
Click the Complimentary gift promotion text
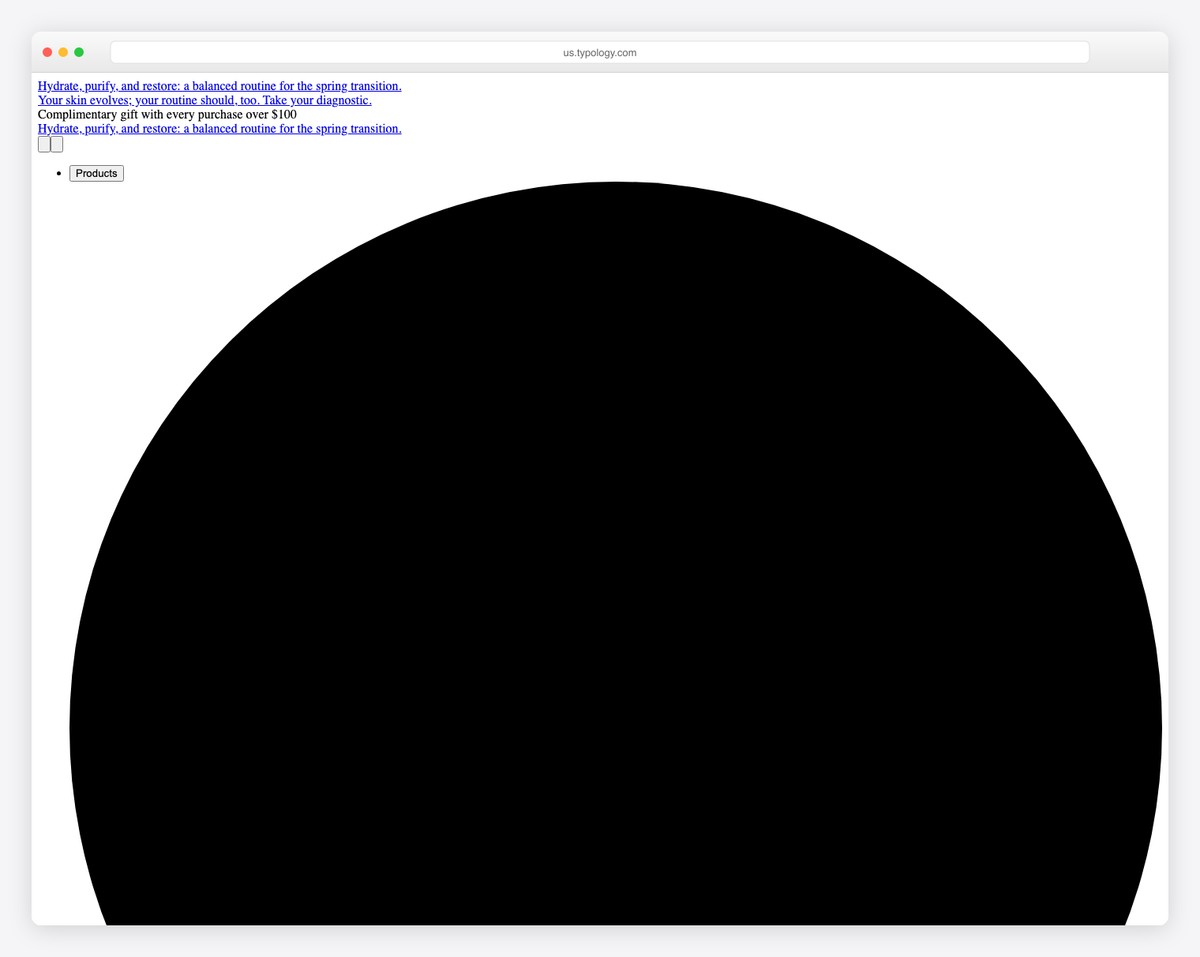pos(166,114)
